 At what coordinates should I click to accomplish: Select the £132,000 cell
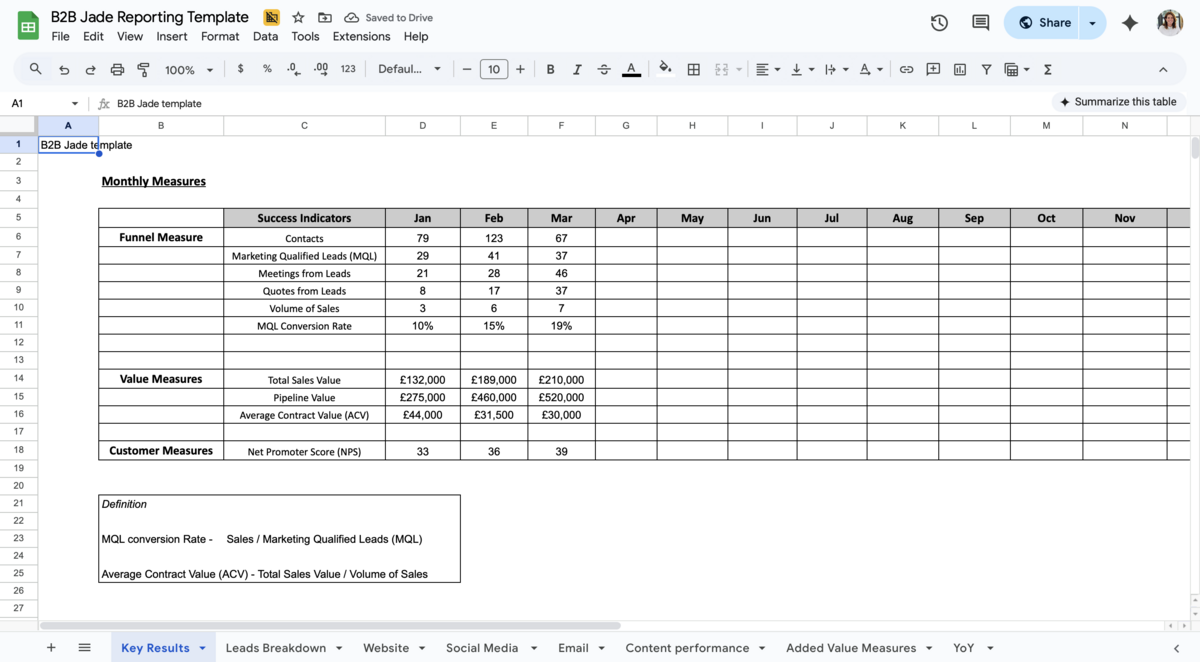(423, 380)
